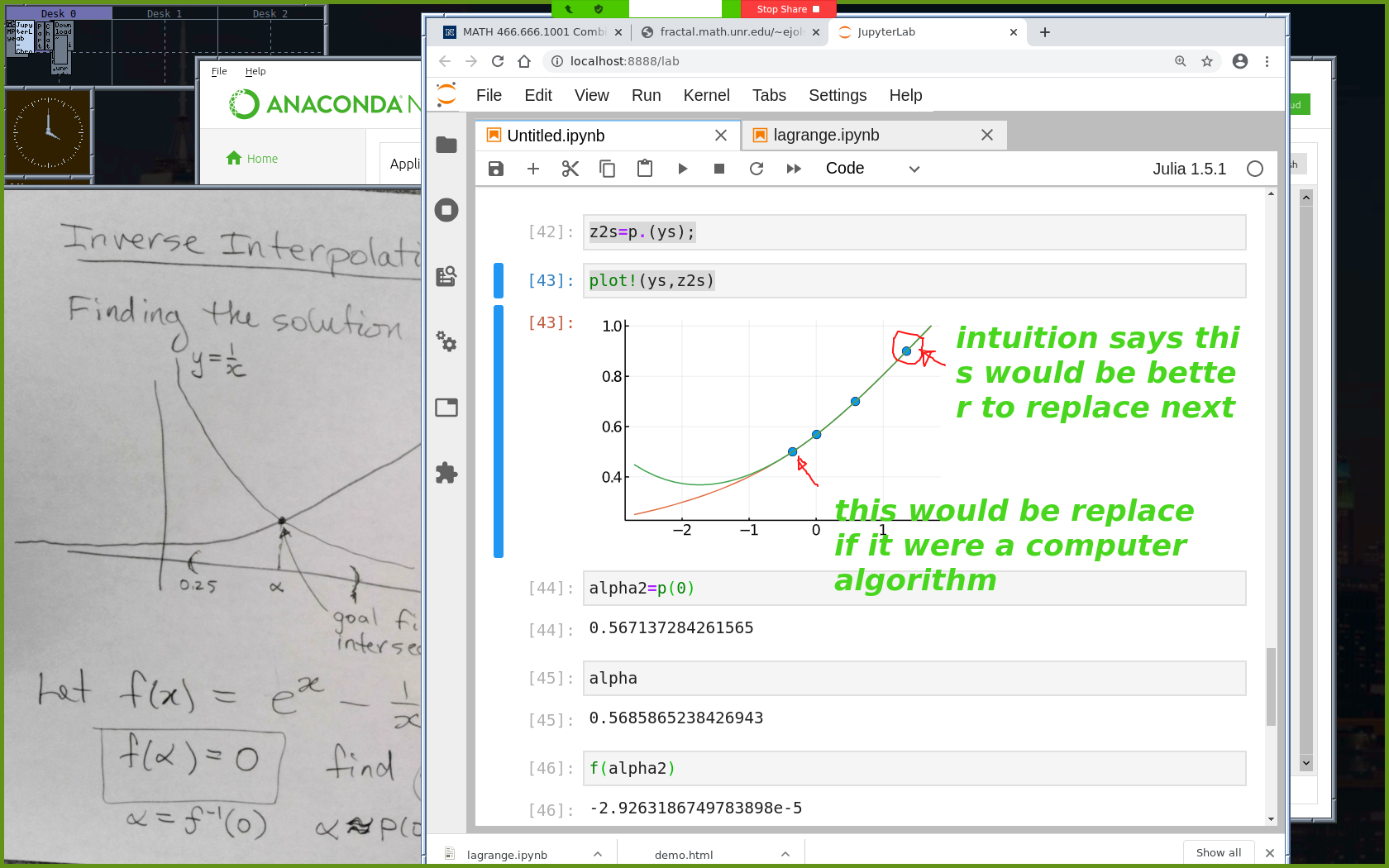
Task: Click the Stop Share button
Action: pos(780,9)
